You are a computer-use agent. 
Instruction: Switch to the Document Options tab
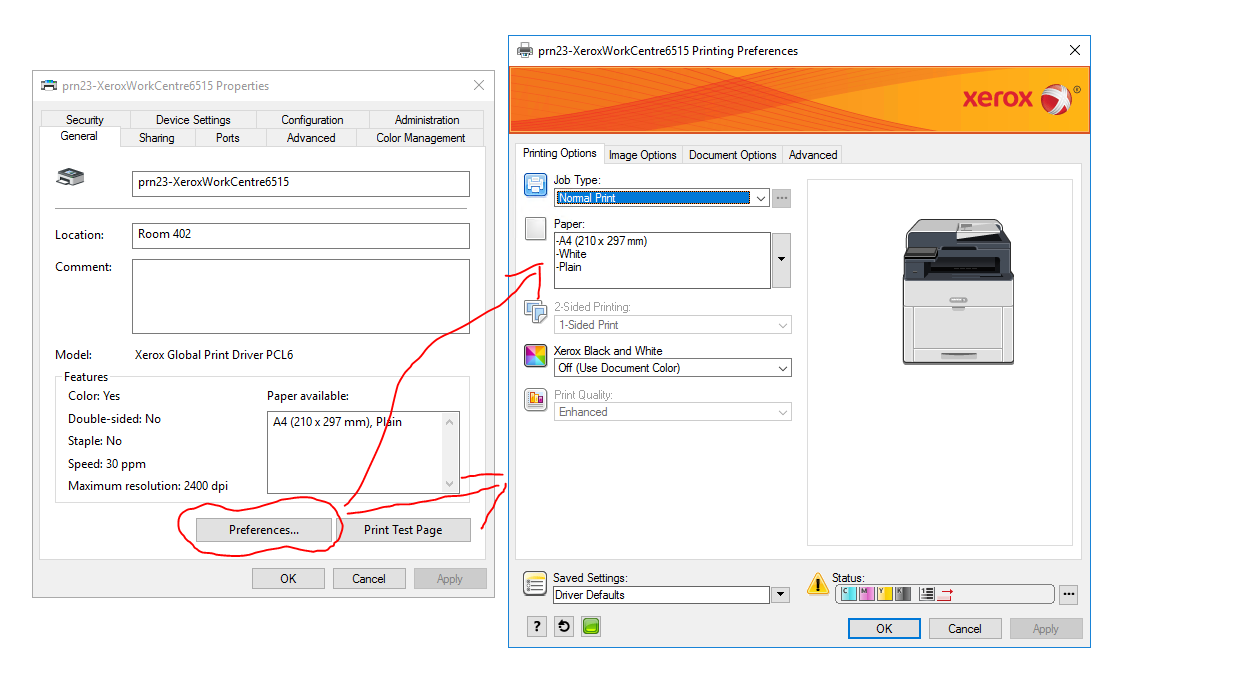point(733,155)
